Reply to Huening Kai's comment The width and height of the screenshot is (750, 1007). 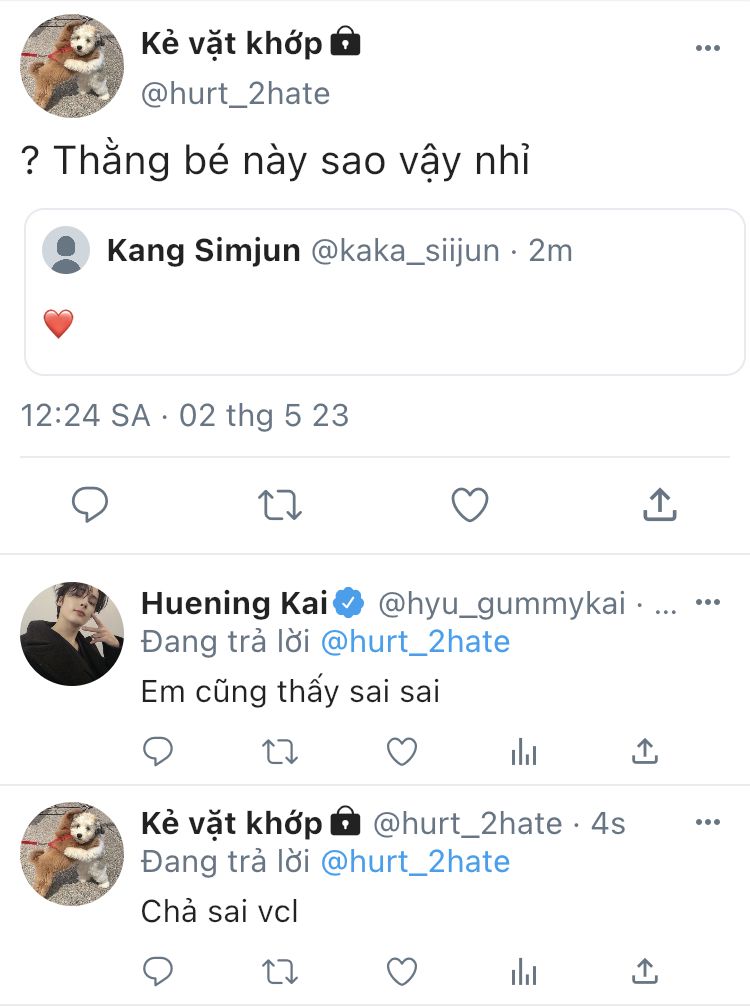(x=158, y=751)
